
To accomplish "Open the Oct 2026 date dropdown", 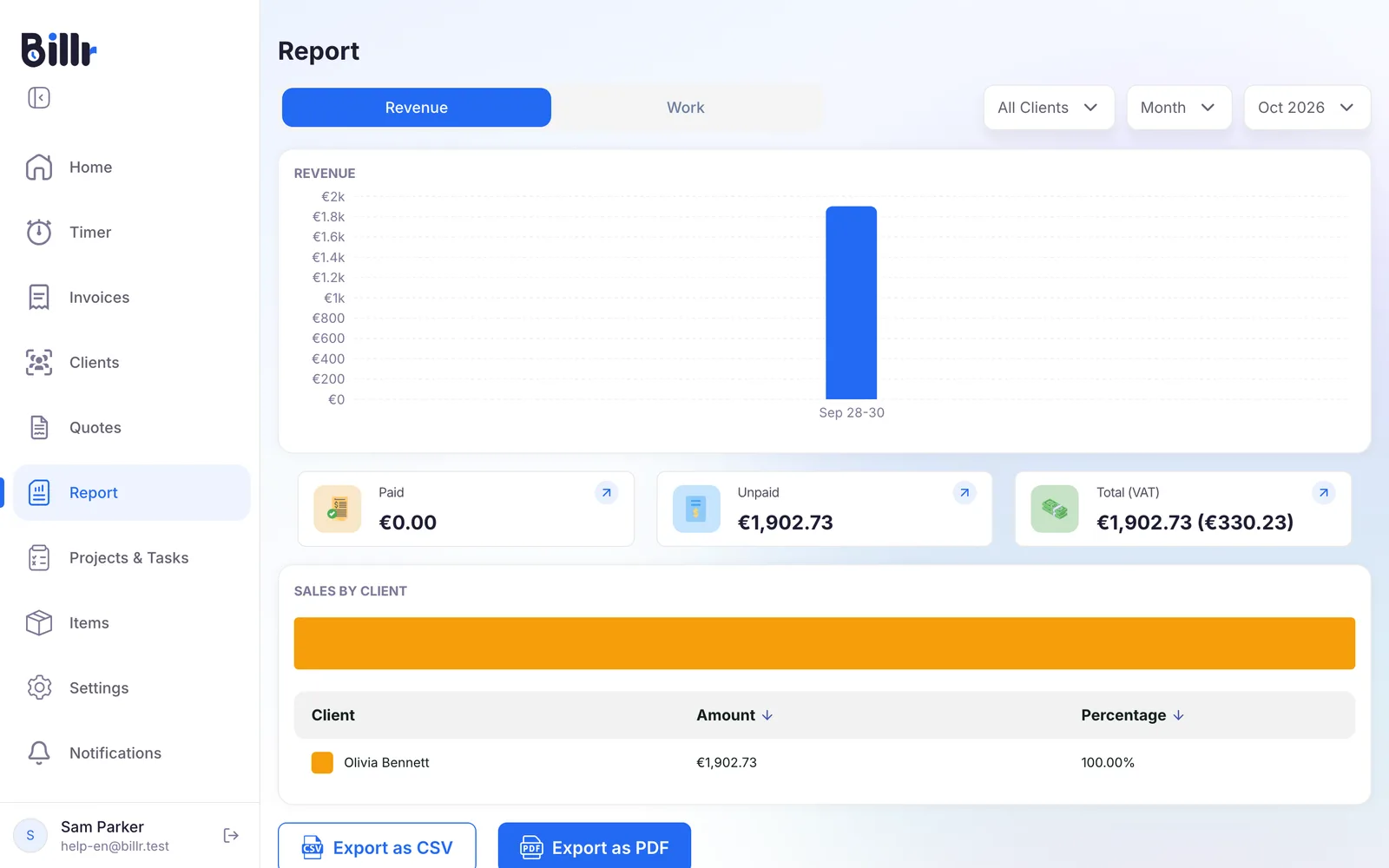I will click(x=1307, y=108).
